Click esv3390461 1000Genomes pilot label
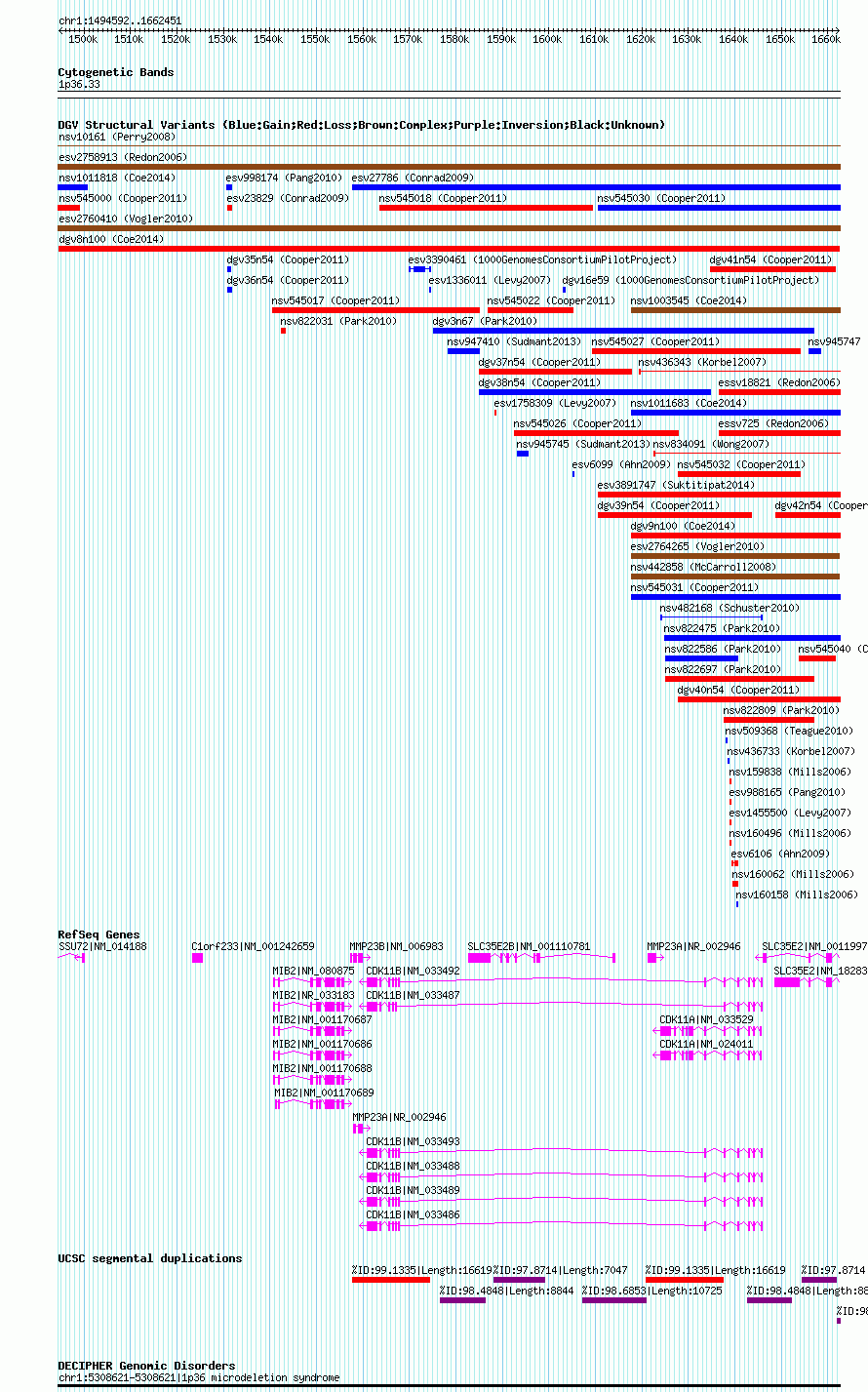 pos(542,259)
